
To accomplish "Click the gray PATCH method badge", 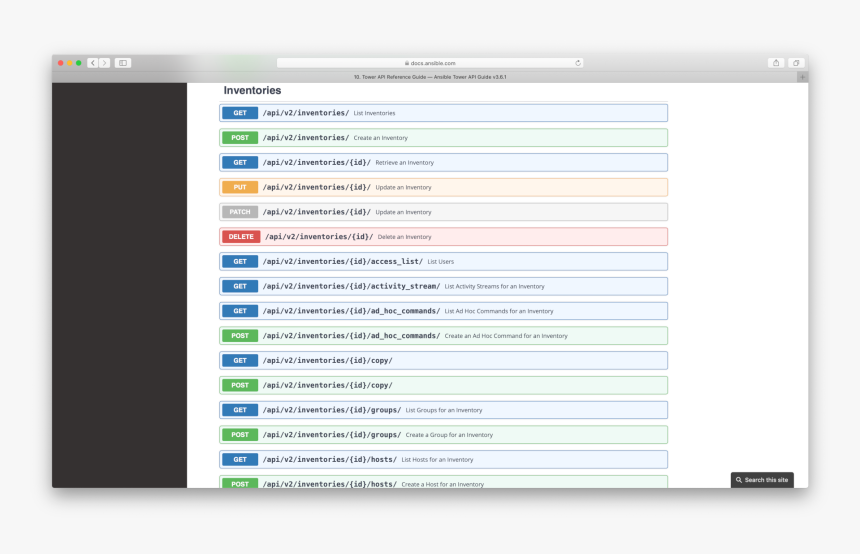I will [x=240, y=212].
